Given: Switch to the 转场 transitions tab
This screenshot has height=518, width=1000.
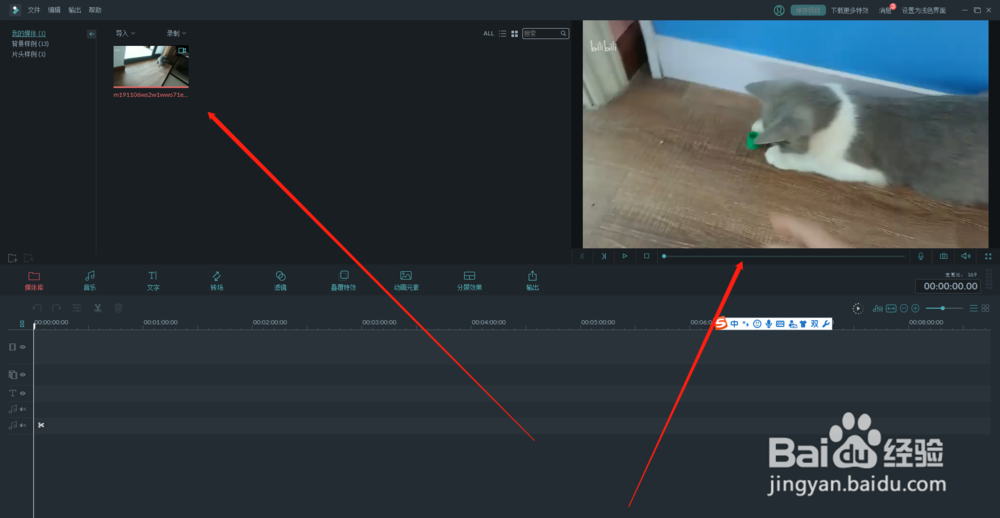Looking at the screenshot, I should [217, 281].
